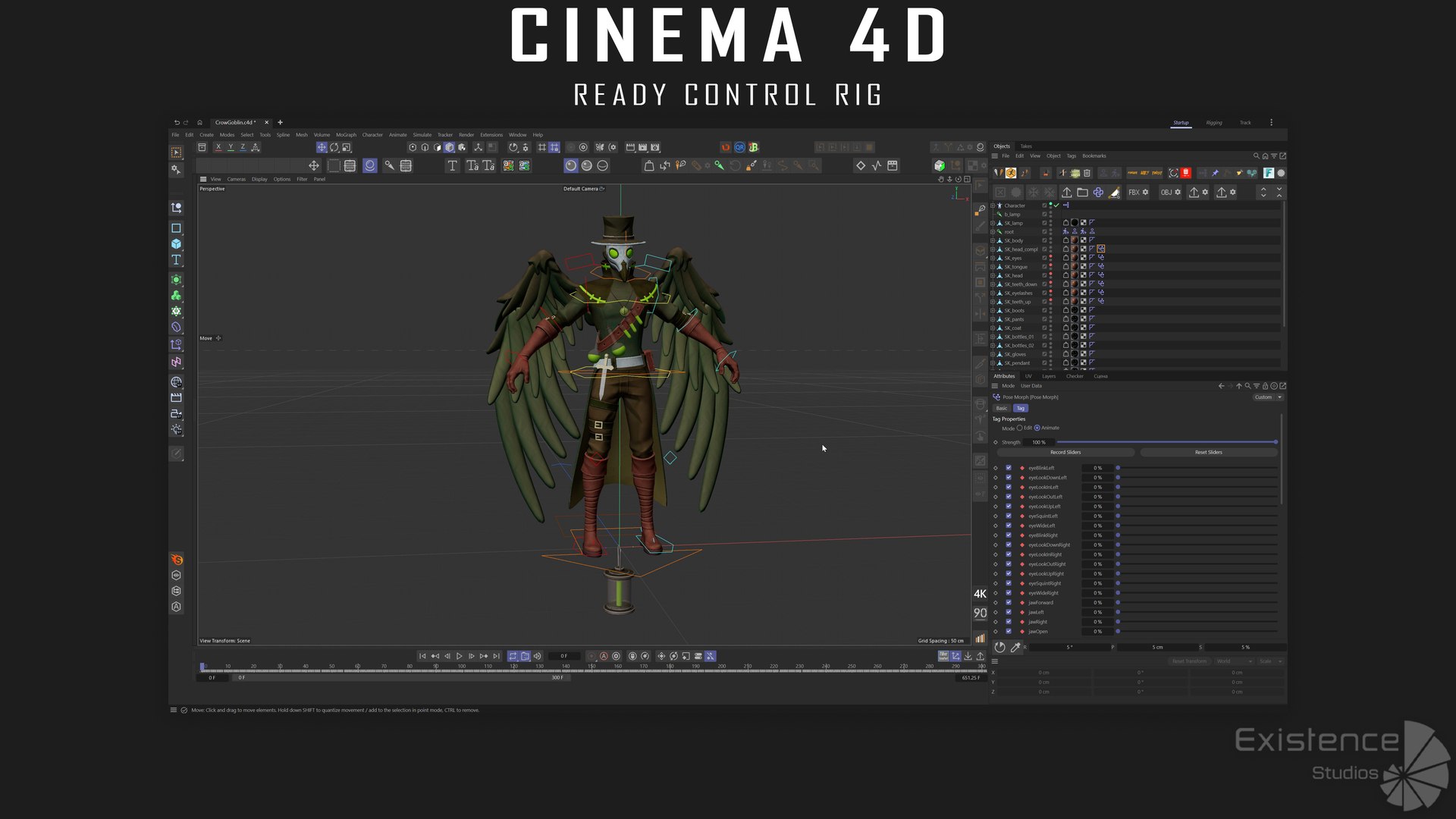Click the blue cube primitive icon in left sidebar
The image size is (1456, 819).
click(176, 244)
